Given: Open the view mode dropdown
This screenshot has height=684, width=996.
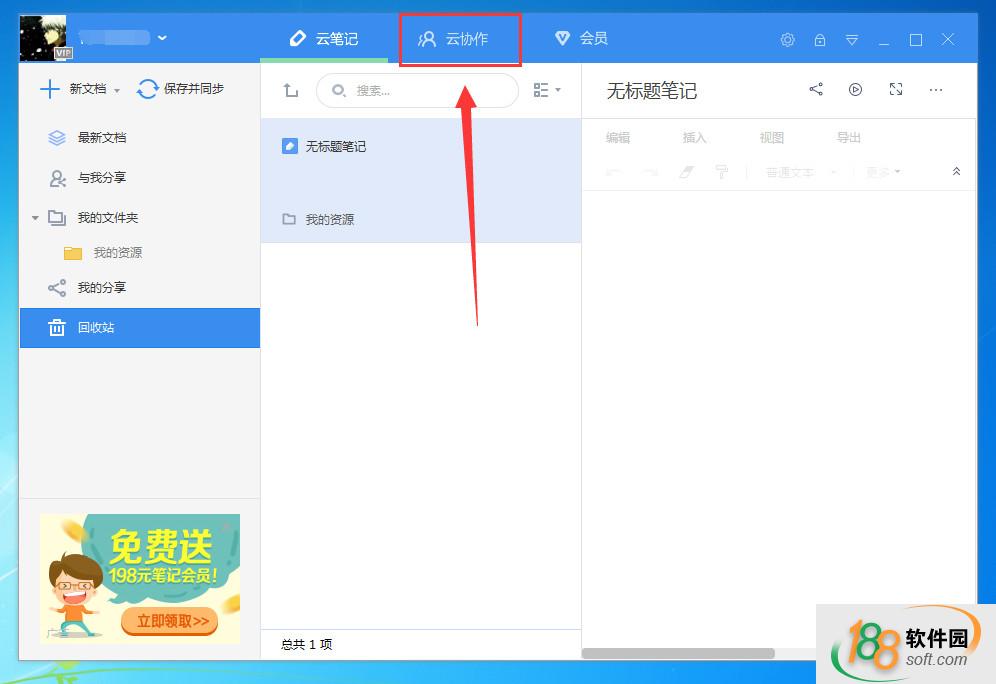Looking at the screenshot, I should pos(547,90).
